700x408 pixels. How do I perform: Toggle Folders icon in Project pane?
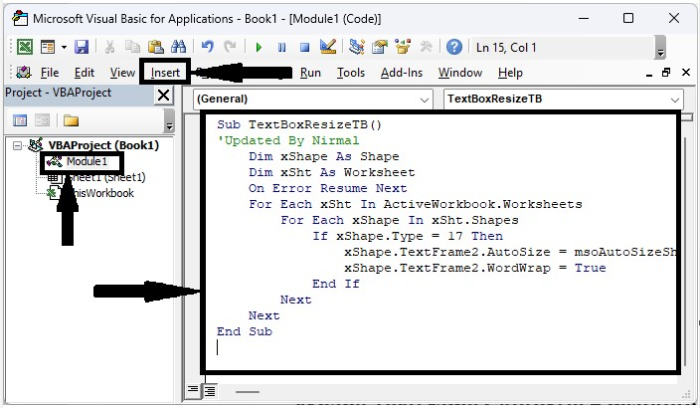tap(71, 120)
